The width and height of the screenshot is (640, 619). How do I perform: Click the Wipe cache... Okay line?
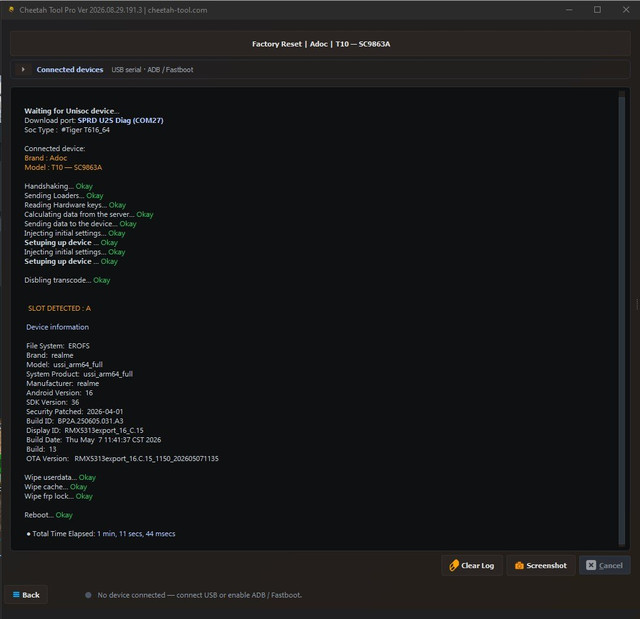point(56,486)
